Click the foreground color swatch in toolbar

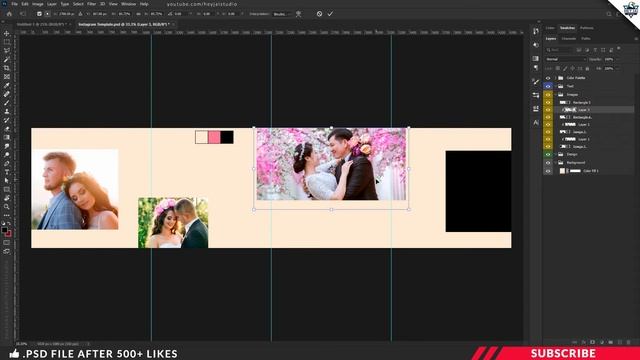pos(4,230)
